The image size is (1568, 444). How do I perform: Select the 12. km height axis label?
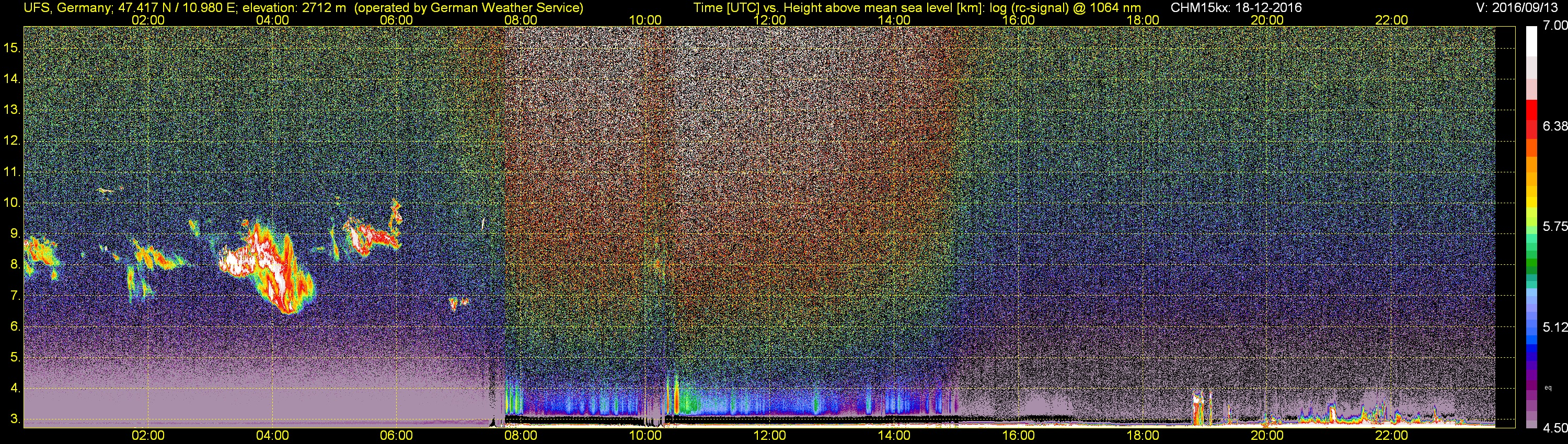pyautogui.click(x=12, y=141)
